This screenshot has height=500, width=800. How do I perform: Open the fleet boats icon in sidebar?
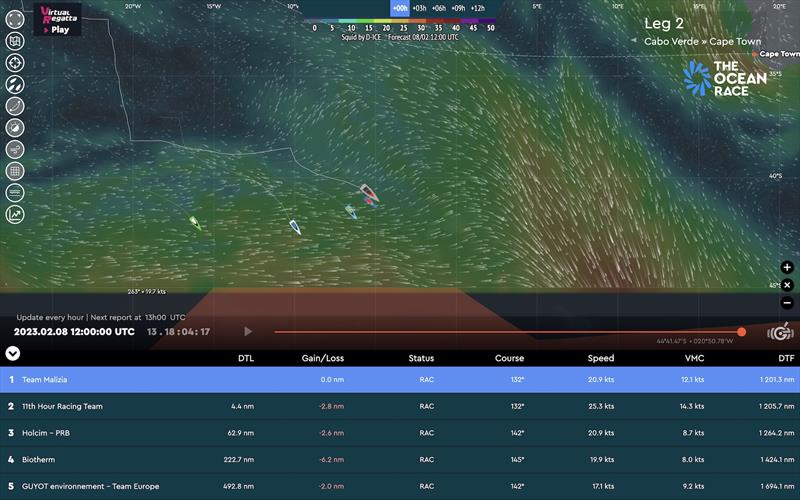point(15,84)
